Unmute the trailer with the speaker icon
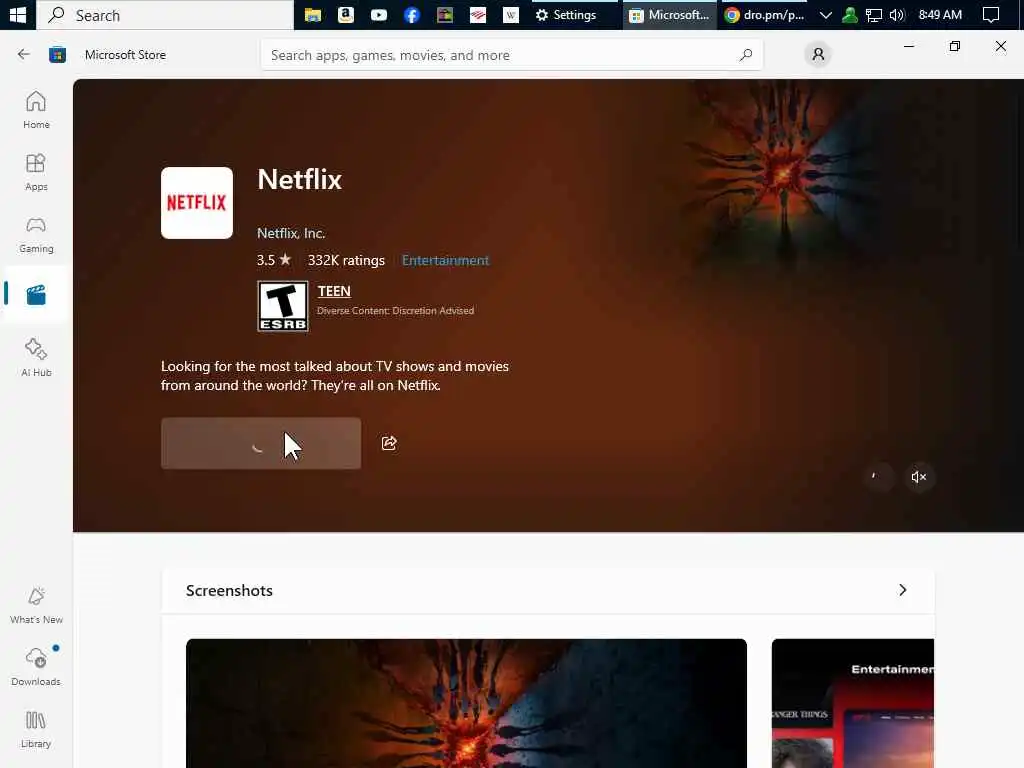 pos(919,477)
